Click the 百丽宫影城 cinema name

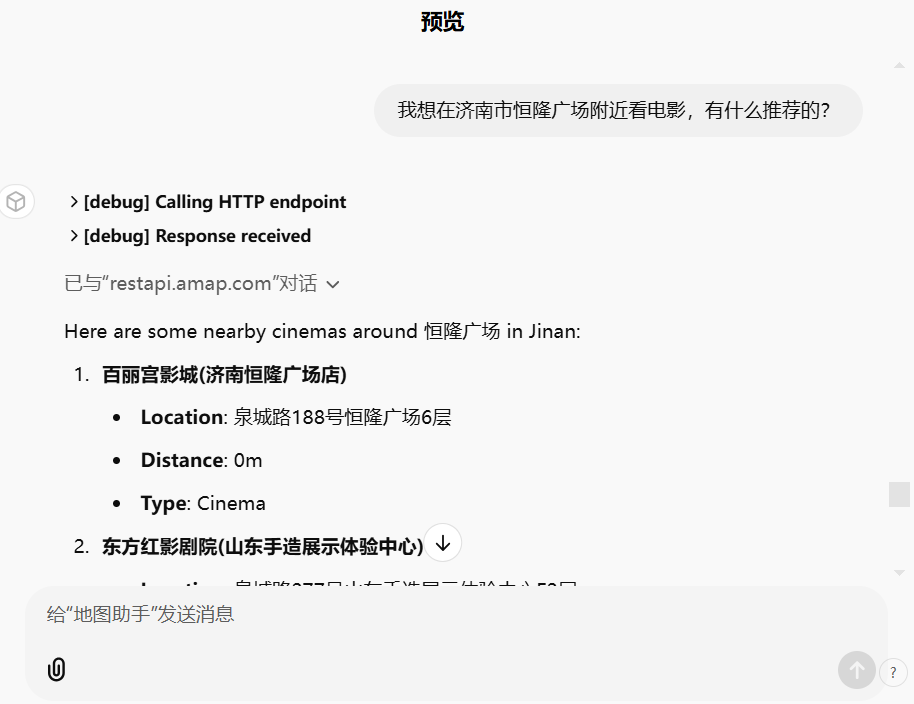(x=224, y=375)
